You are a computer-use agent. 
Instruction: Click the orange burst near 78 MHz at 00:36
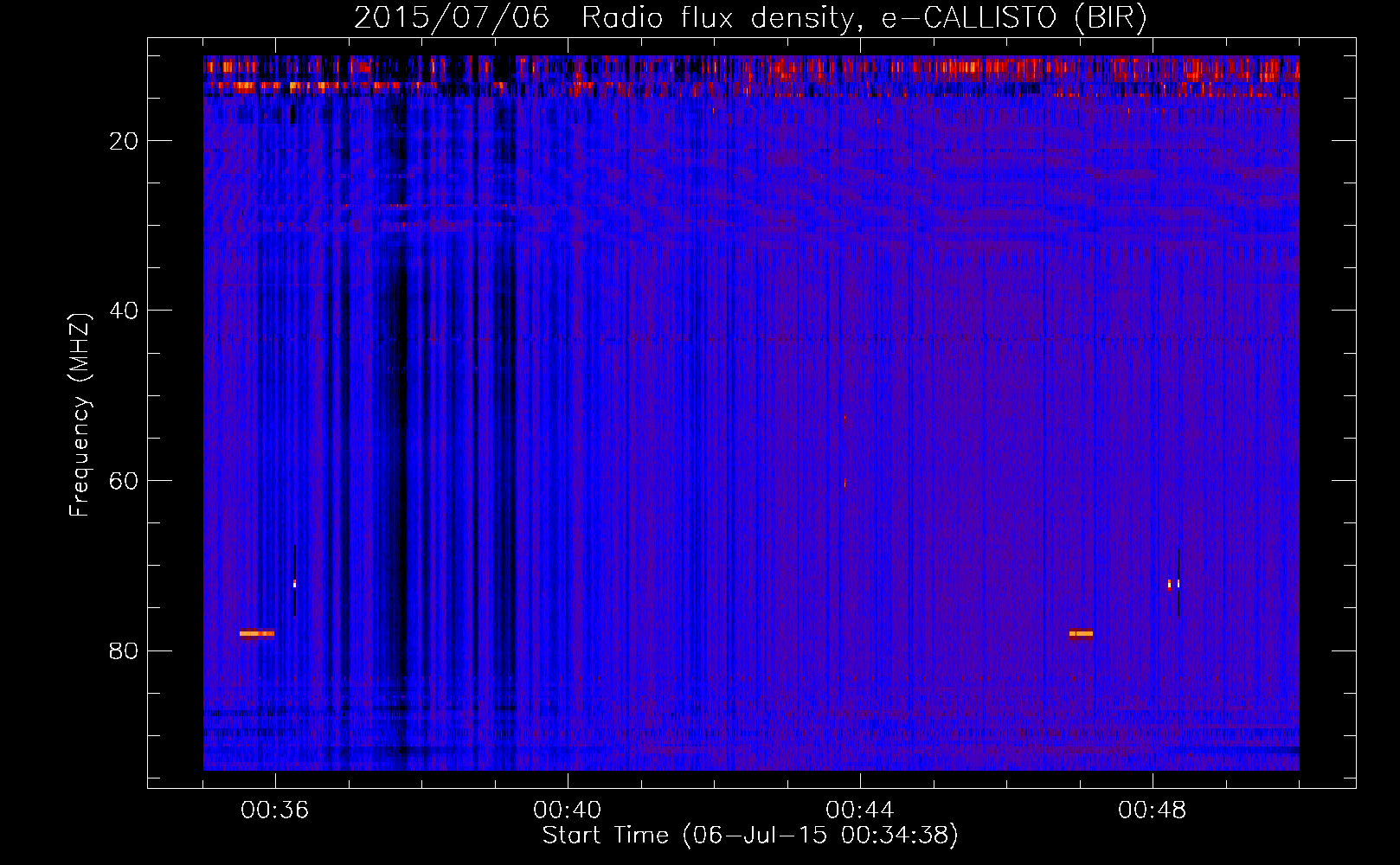point(257,633)
